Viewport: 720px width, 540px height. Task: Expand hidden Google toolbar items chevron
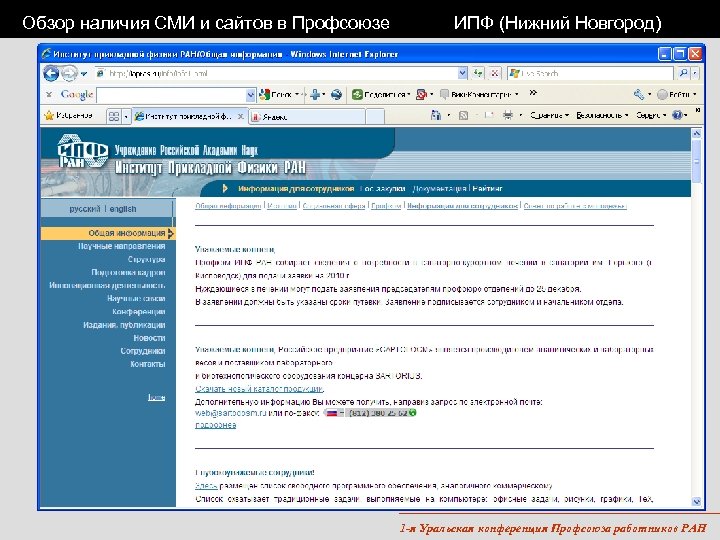coord(533,93)
